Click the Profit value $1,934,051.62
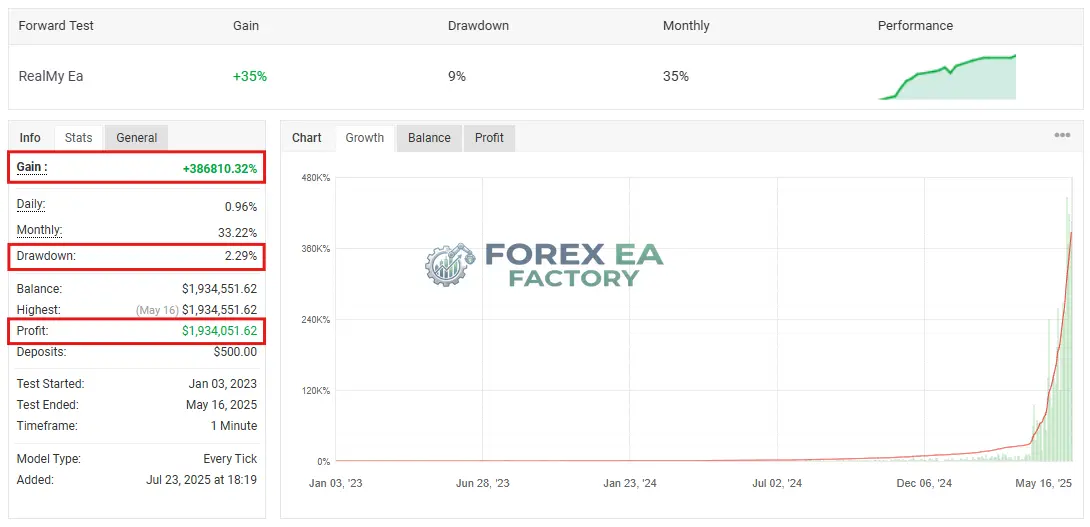 (x=220, y=331)
